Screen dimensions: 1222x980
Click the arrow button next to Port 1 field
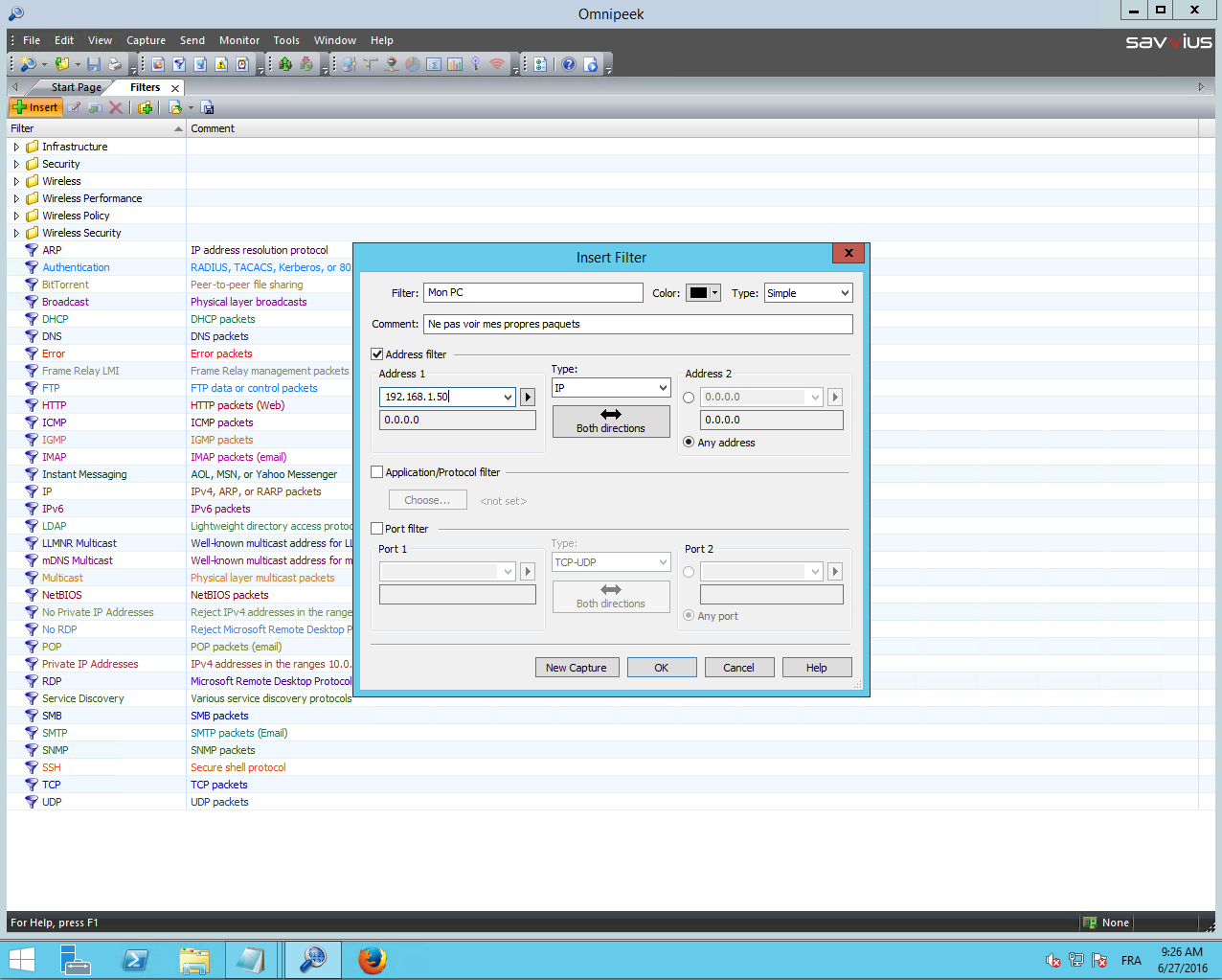click(x=528, y=571)
